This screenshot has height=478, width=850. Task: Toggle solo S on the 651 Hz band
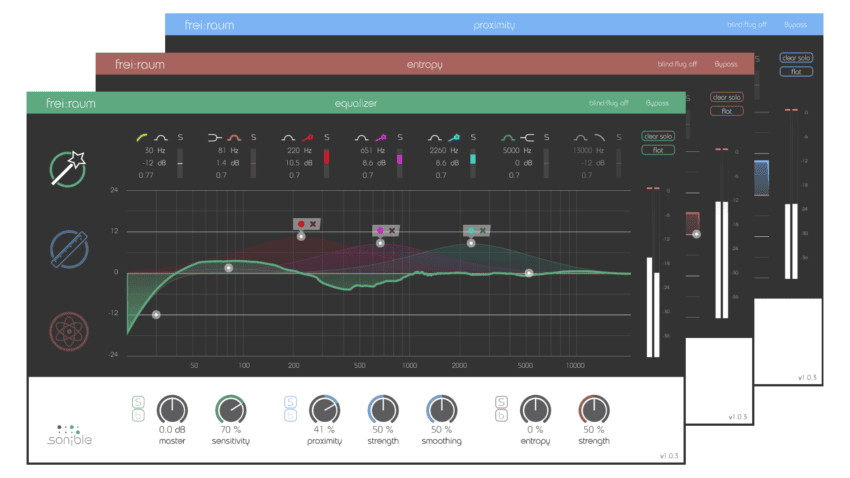[400, 136]
